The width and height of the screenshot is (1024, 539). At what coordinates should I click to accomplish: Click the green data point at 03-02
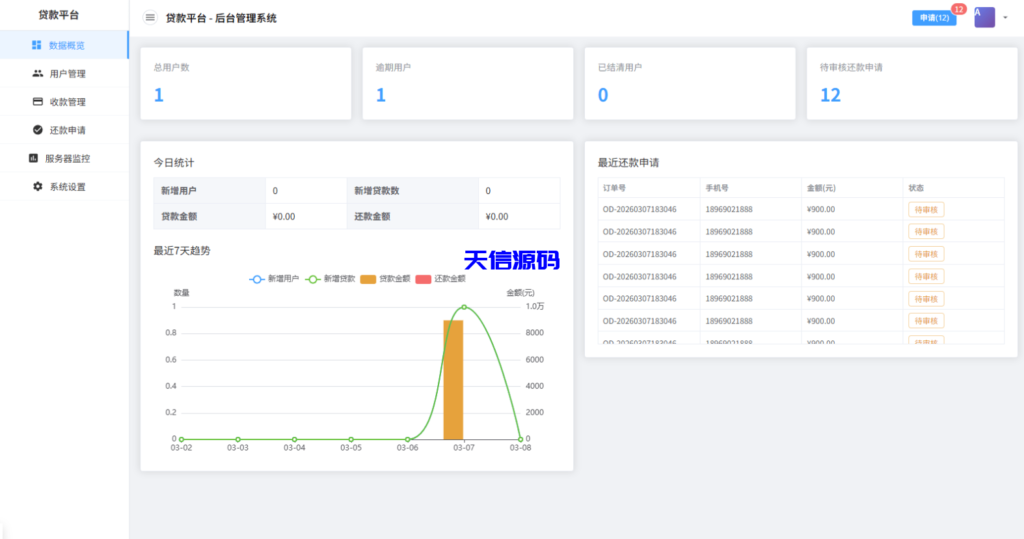182,439
